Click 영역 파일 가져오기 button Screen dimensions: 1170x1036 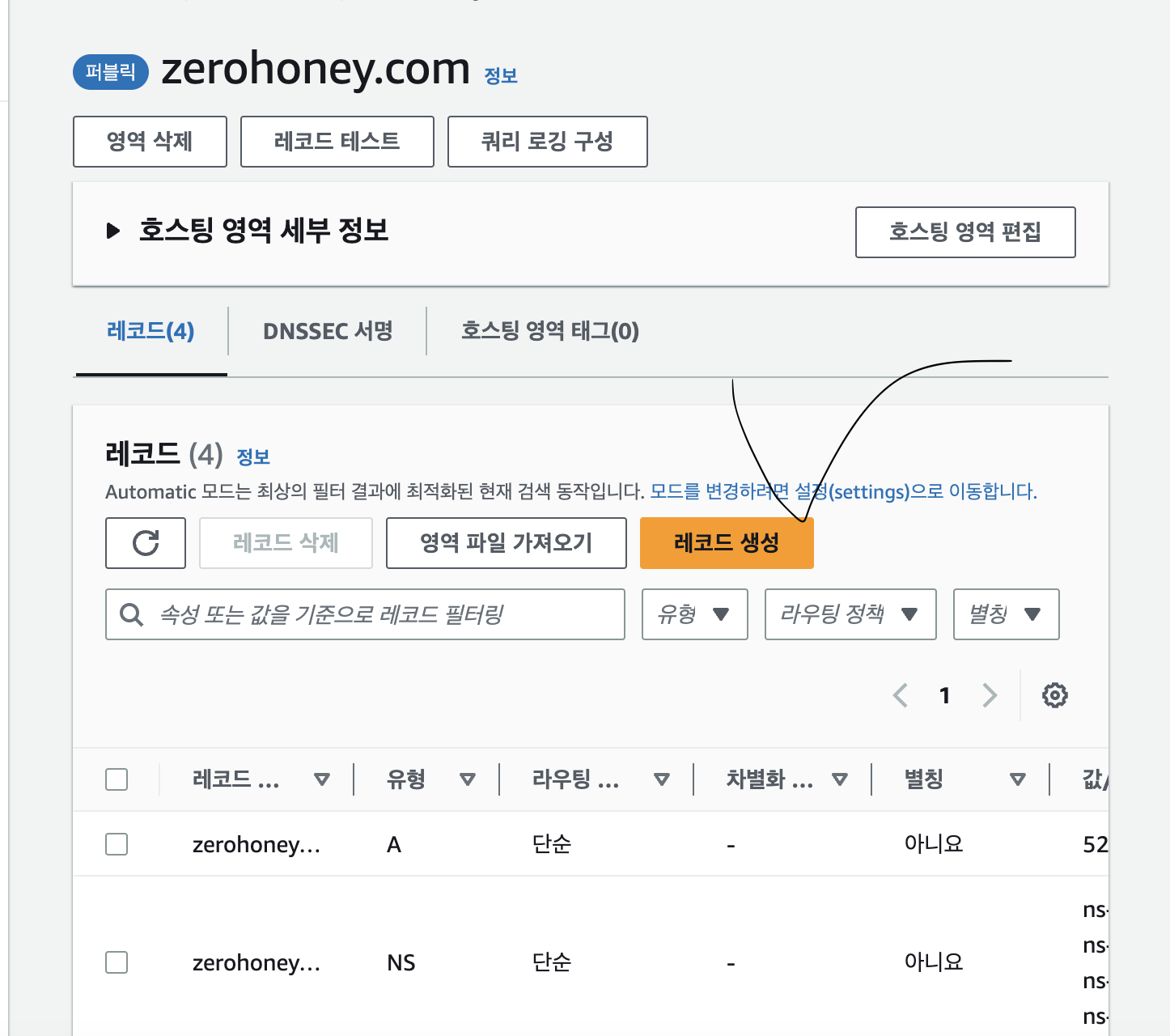point(507,543)
